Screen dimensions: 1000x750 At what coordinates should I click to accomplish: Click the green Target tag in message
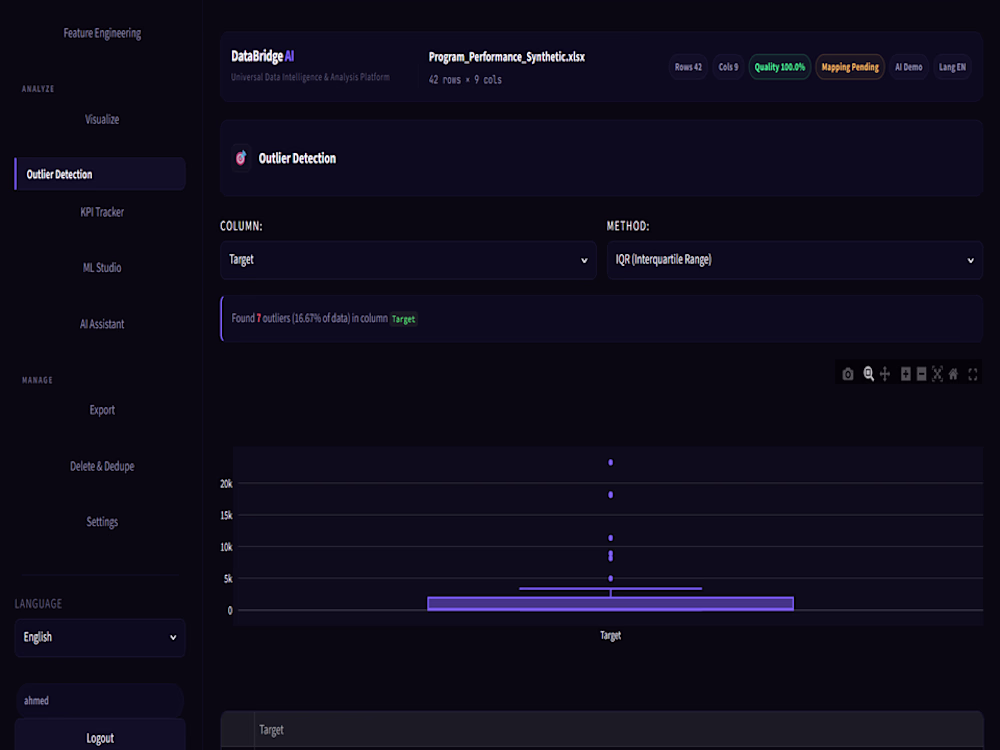(403, 319)
